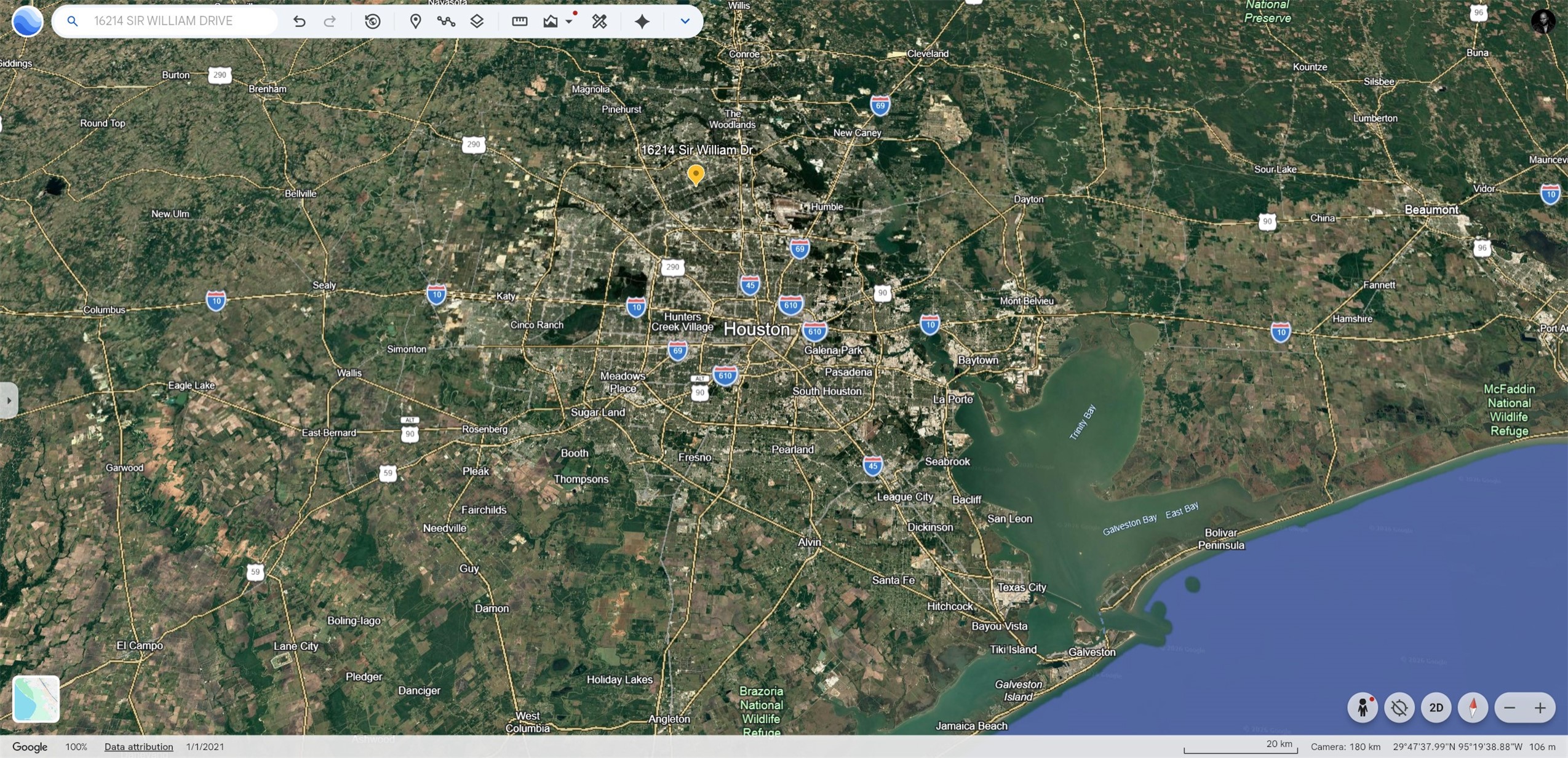Click the Galveston city label

tap(1092, 652)
